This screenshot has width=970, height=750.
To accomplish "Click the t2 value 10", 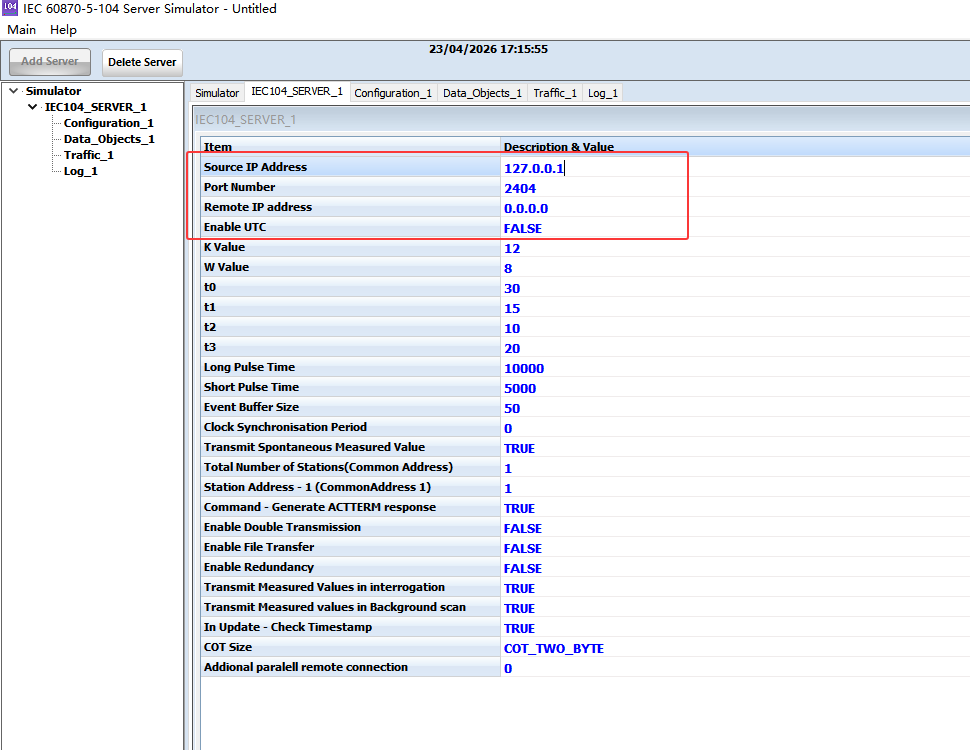I will [x=512, y=329].
